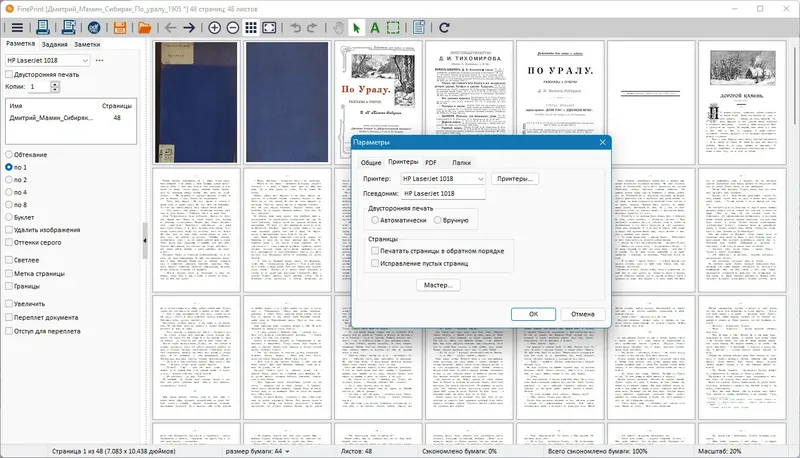Click the Отмена button
This screenshot has height=458, width=800.
[x=583, y=314]
